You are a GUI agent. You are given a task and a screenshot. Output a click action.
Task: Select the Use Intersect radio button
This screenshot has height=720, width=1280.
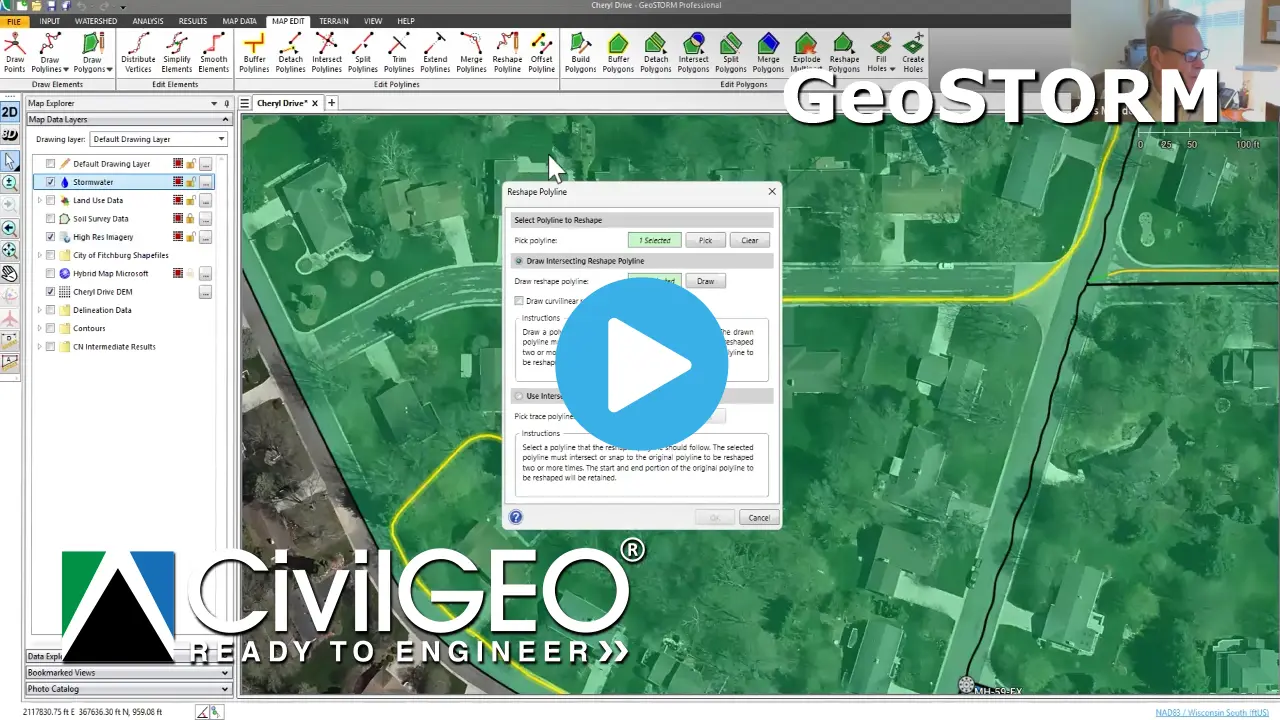click(519, 396)
